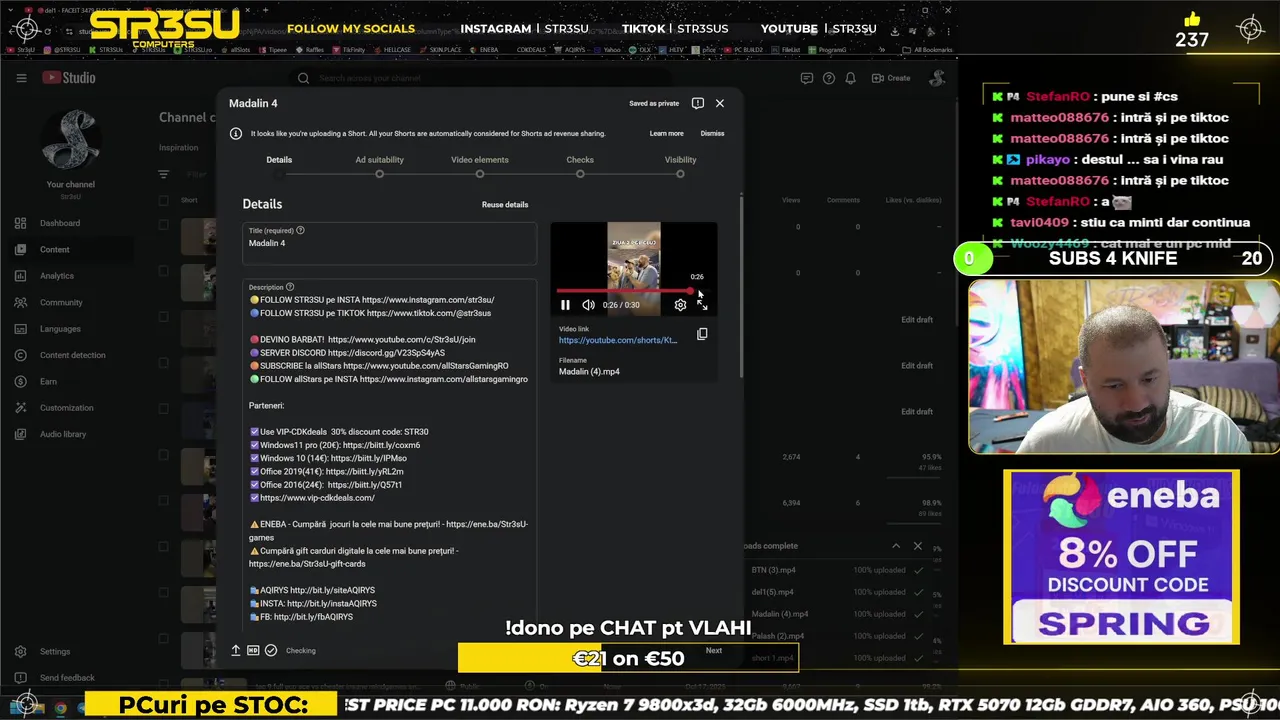This screenshot has height=720, width=1280.
Task: Click the search magnifier icon
Action: (304, 78)
